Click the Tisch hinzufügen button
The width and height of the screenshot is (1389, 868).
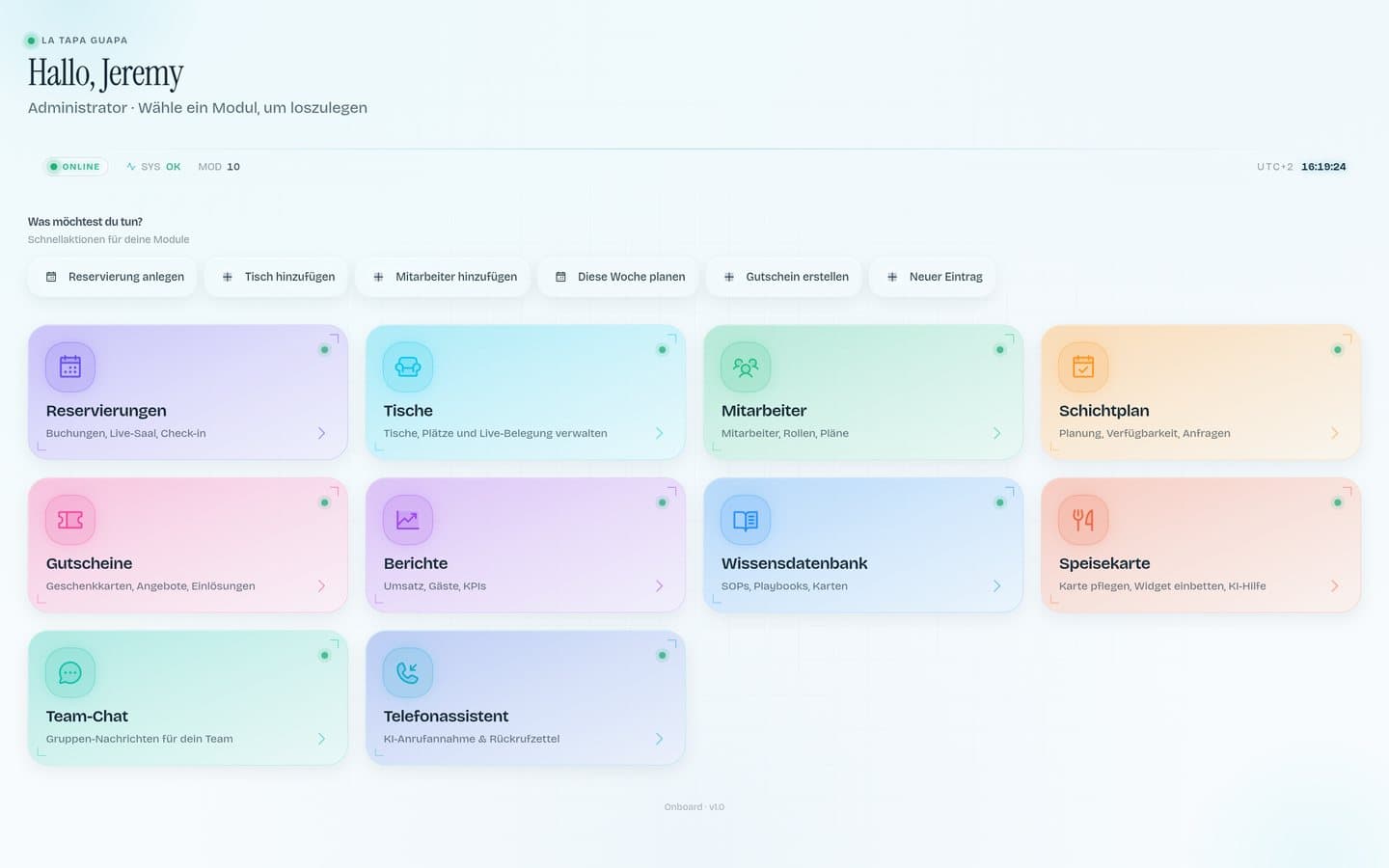278,277
